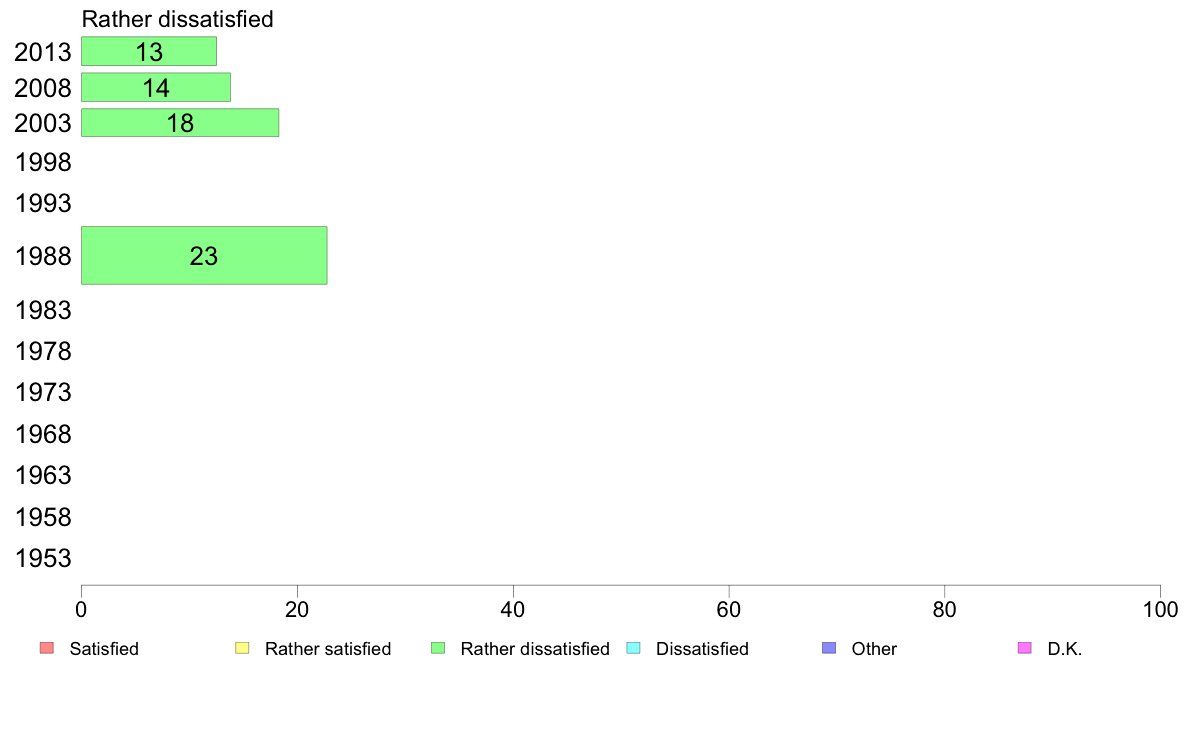Screen dimensions: 1188x736
Task: Click the blue Other legend swatch
Action: tap(829, 648)
